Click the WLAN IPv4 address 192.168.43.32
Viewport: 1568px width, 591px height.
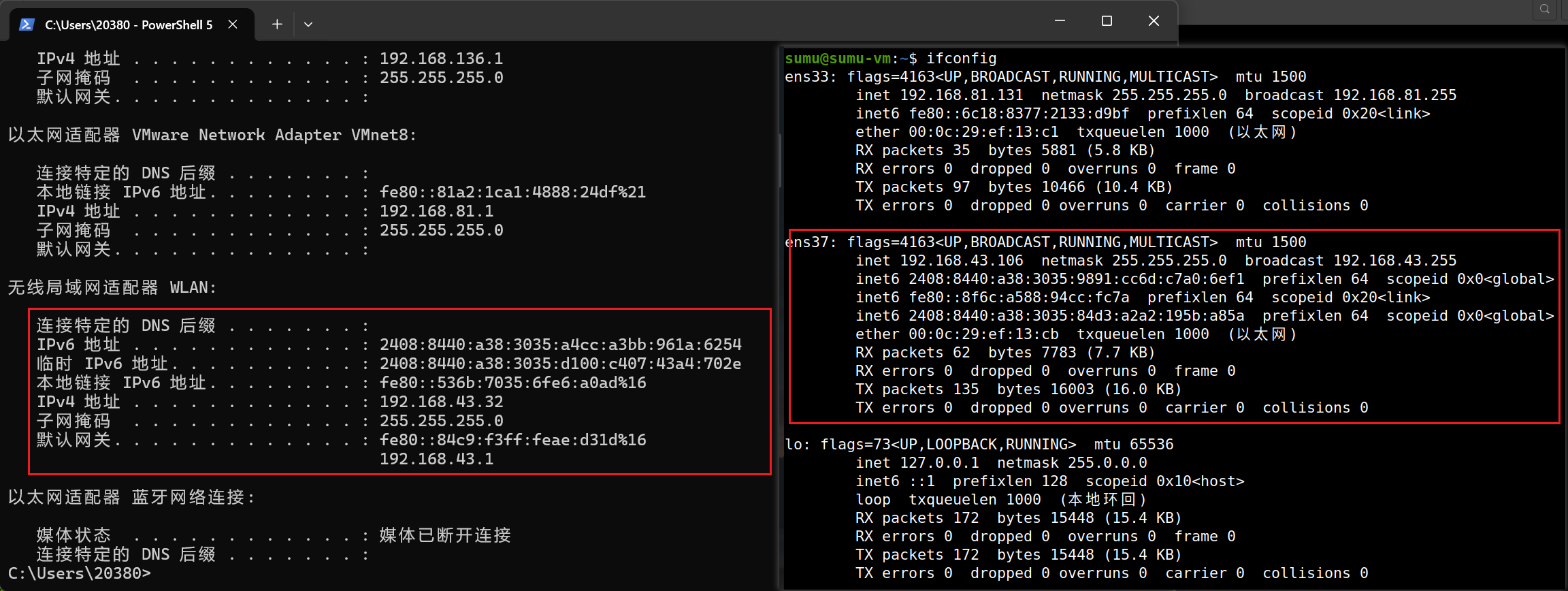coord(441,402)
